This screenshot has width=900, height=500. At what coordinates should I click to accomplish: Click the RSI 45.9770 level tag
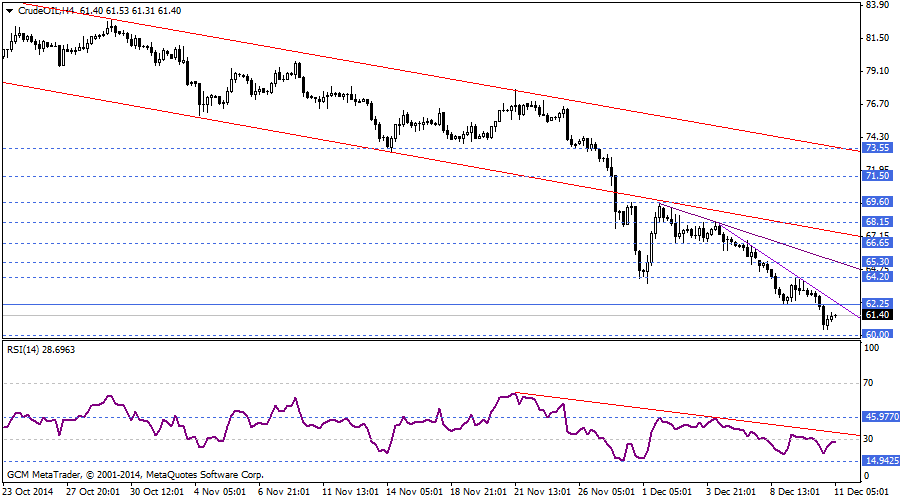click(880, 416)
